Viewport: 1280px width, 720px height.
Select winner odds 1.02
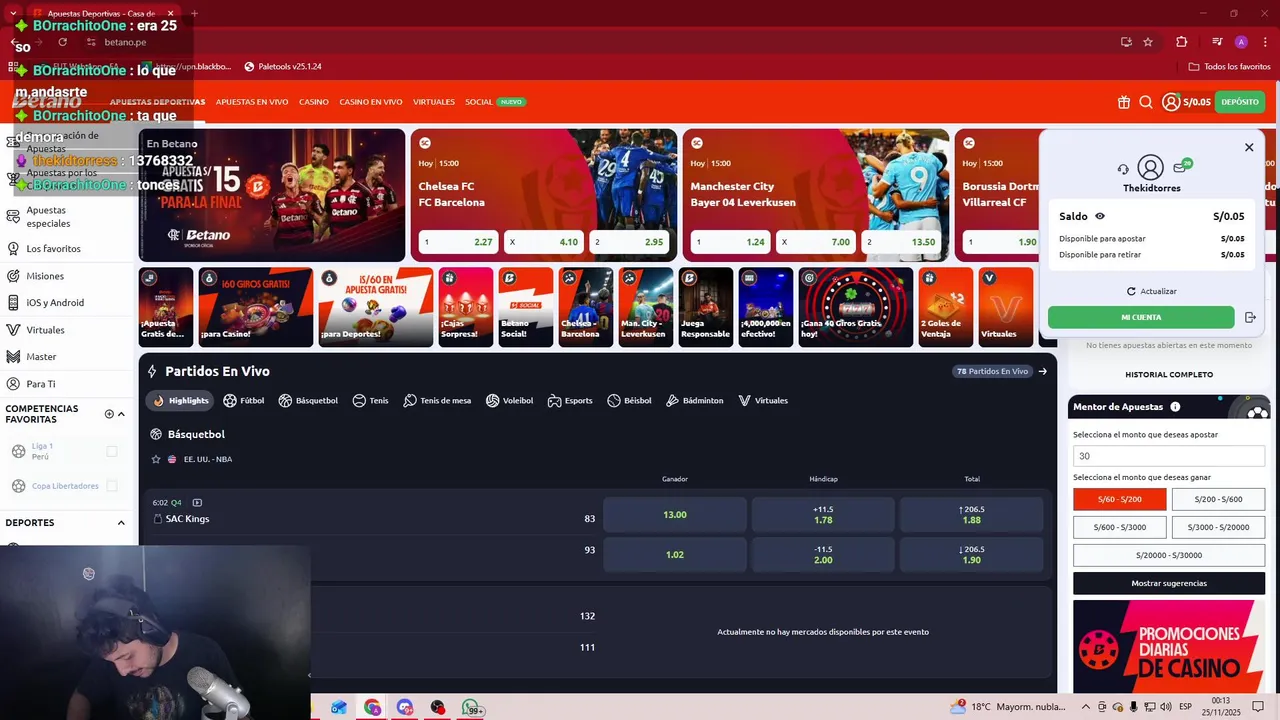[675, 554]
